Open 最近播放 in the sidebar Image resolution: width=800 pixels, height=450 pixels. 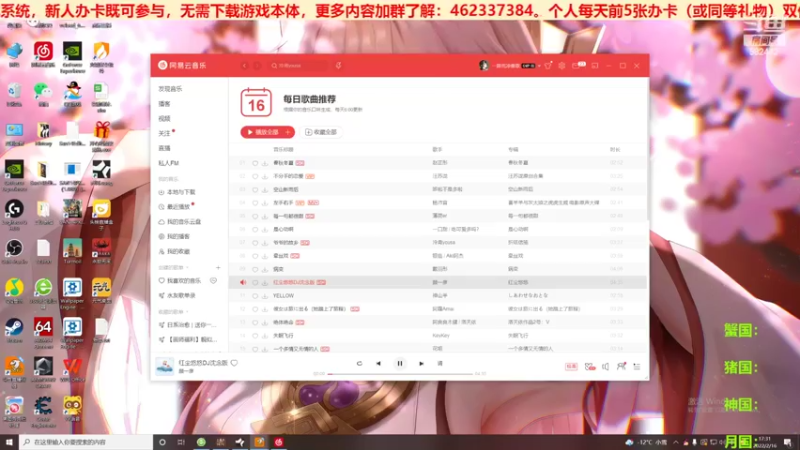point(178,207)
